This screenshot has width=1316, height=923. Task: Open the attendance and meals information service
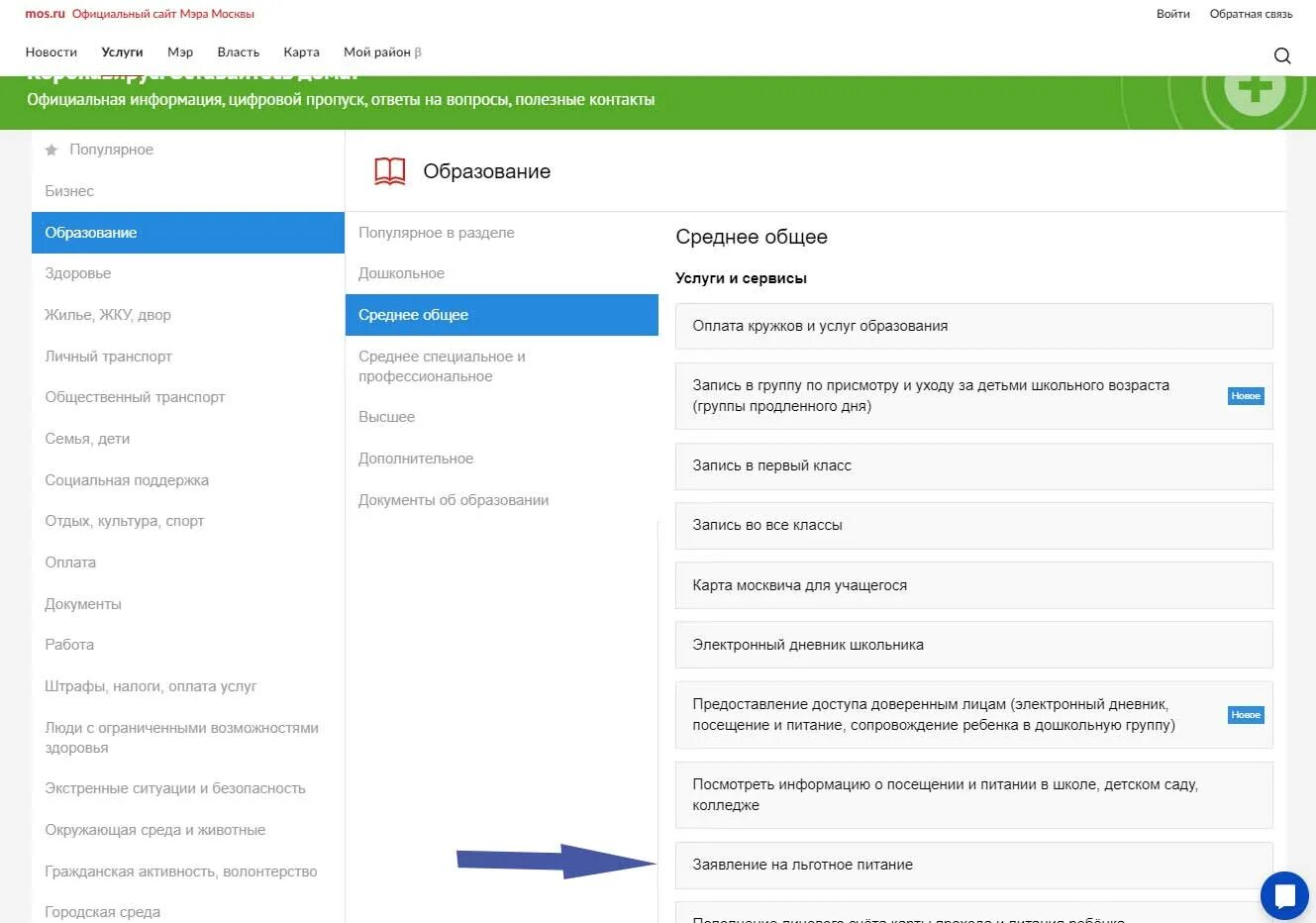point(973,795)
